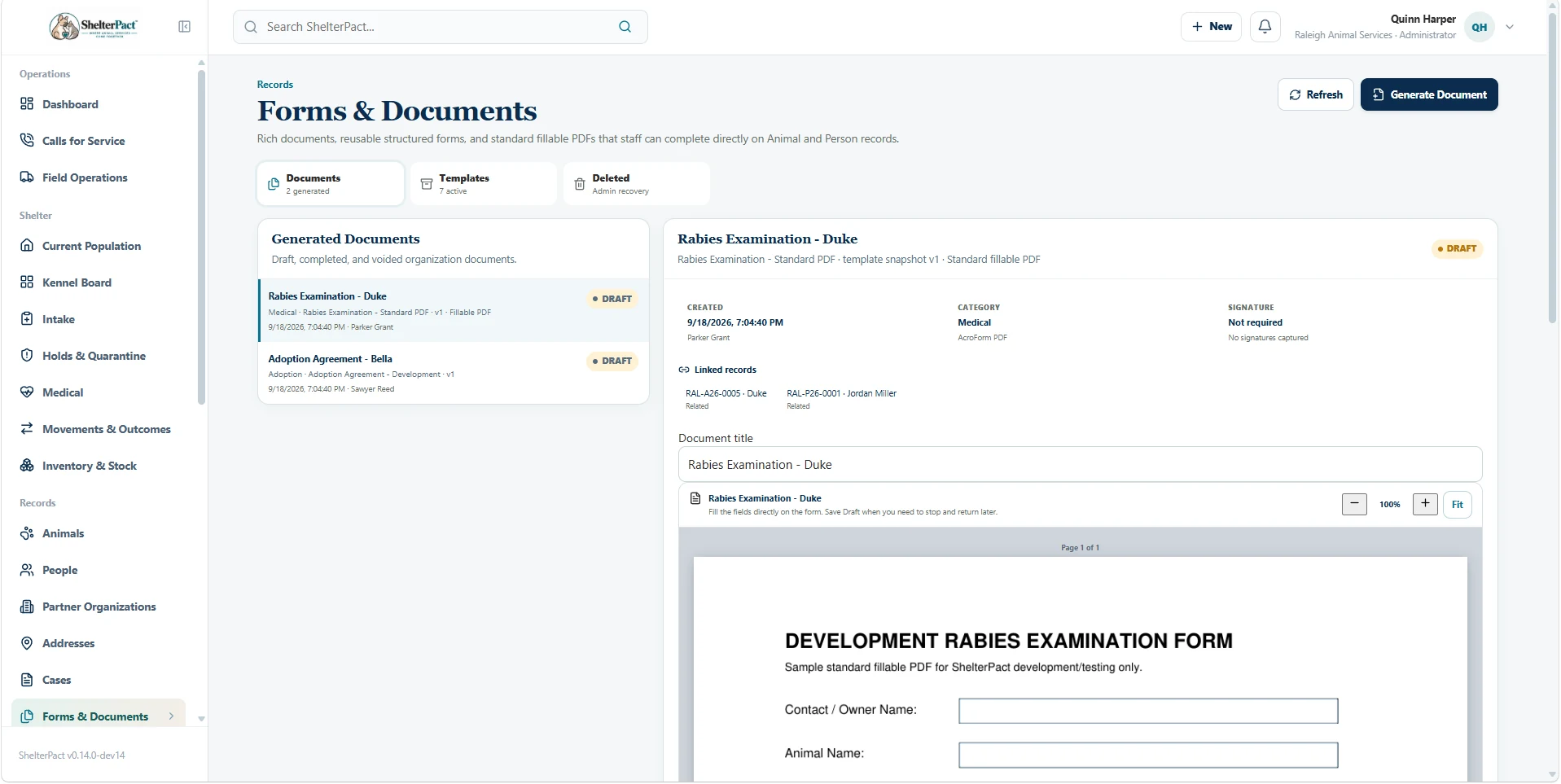
Task: Open Addresses in sidebar
Action: pos(99,643)
